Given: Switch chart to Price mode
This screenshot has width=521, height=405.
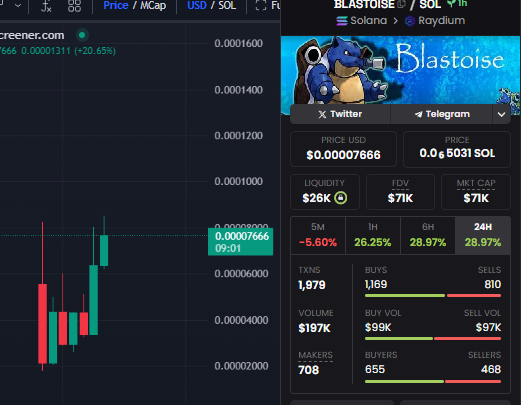Looking at the screenshot, I should point(116,5).
